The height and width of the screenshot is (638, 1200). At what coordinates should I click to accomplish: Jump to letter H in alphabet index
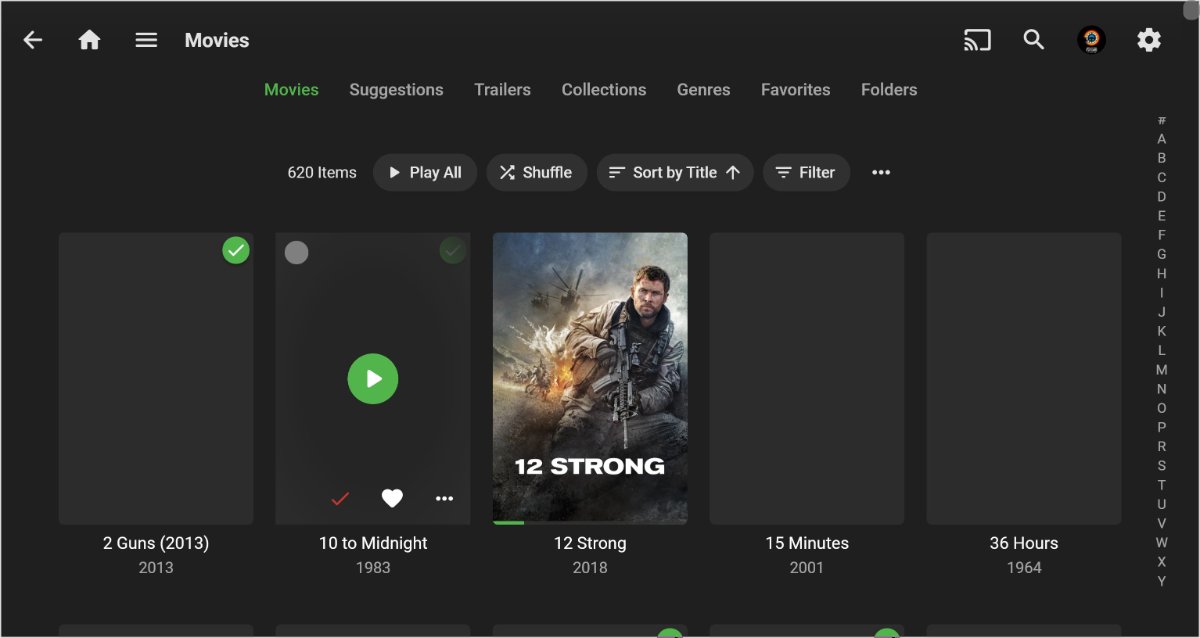[x=1161, y=274]
